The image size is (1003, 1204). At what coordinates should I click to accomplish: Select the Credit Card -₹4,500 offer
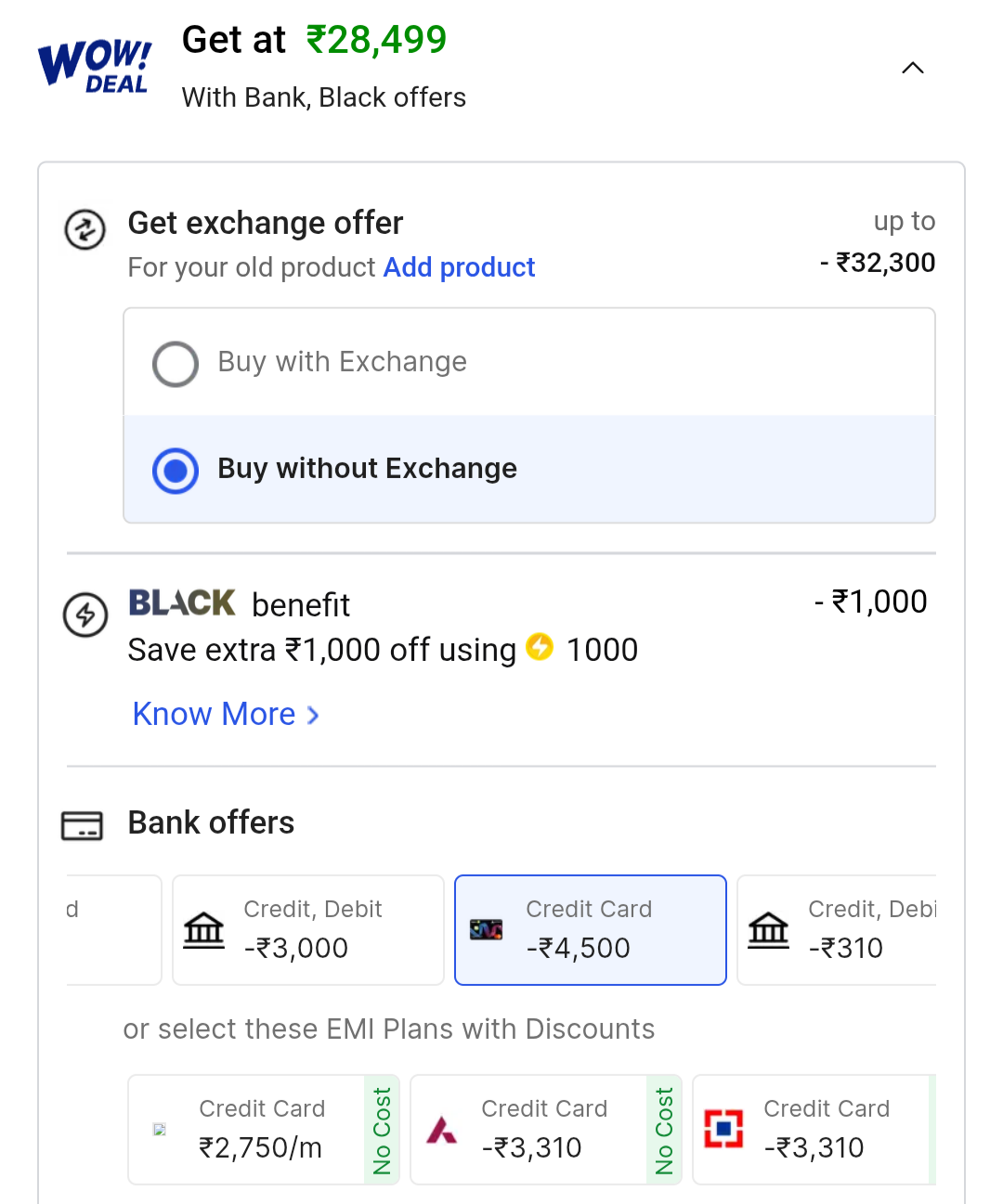coord(591,929)
